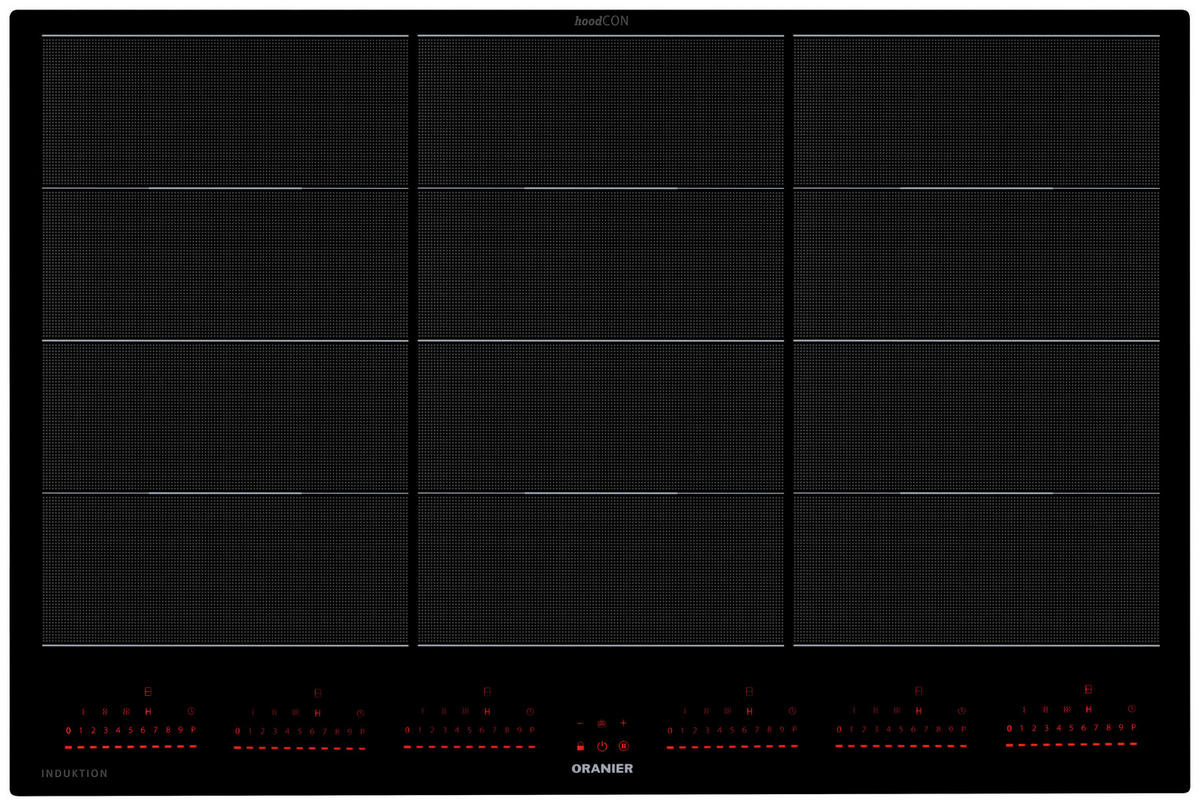
Task: Click the hoodCON label at the top
Action: 601,21
